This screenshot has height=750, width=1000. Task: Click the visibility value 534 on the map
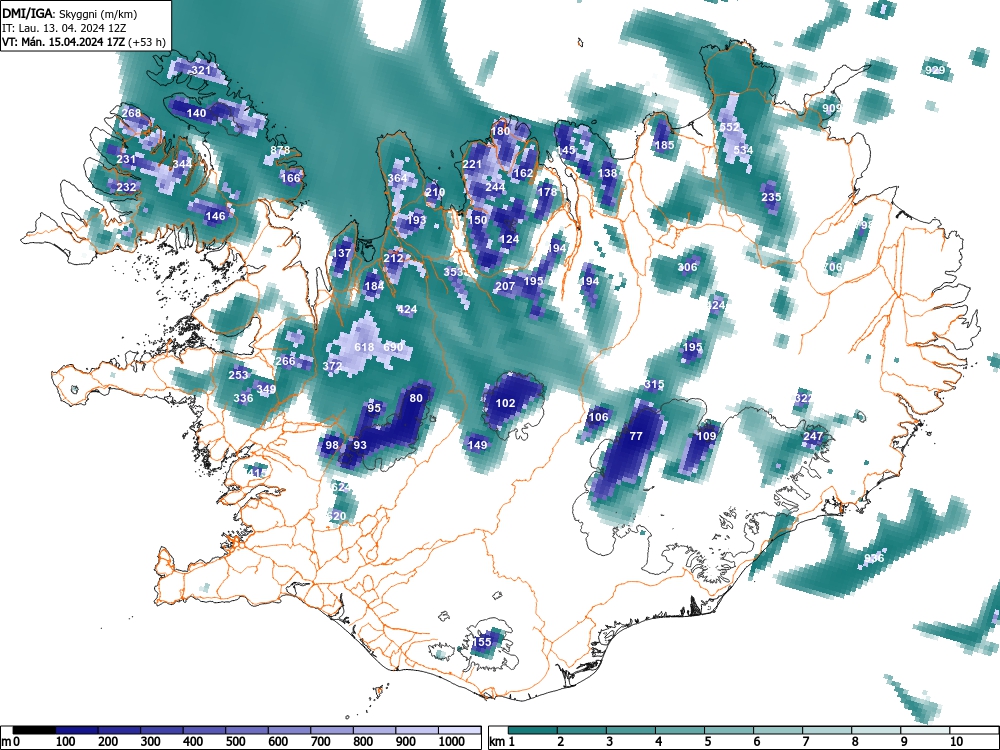point(743,150)
